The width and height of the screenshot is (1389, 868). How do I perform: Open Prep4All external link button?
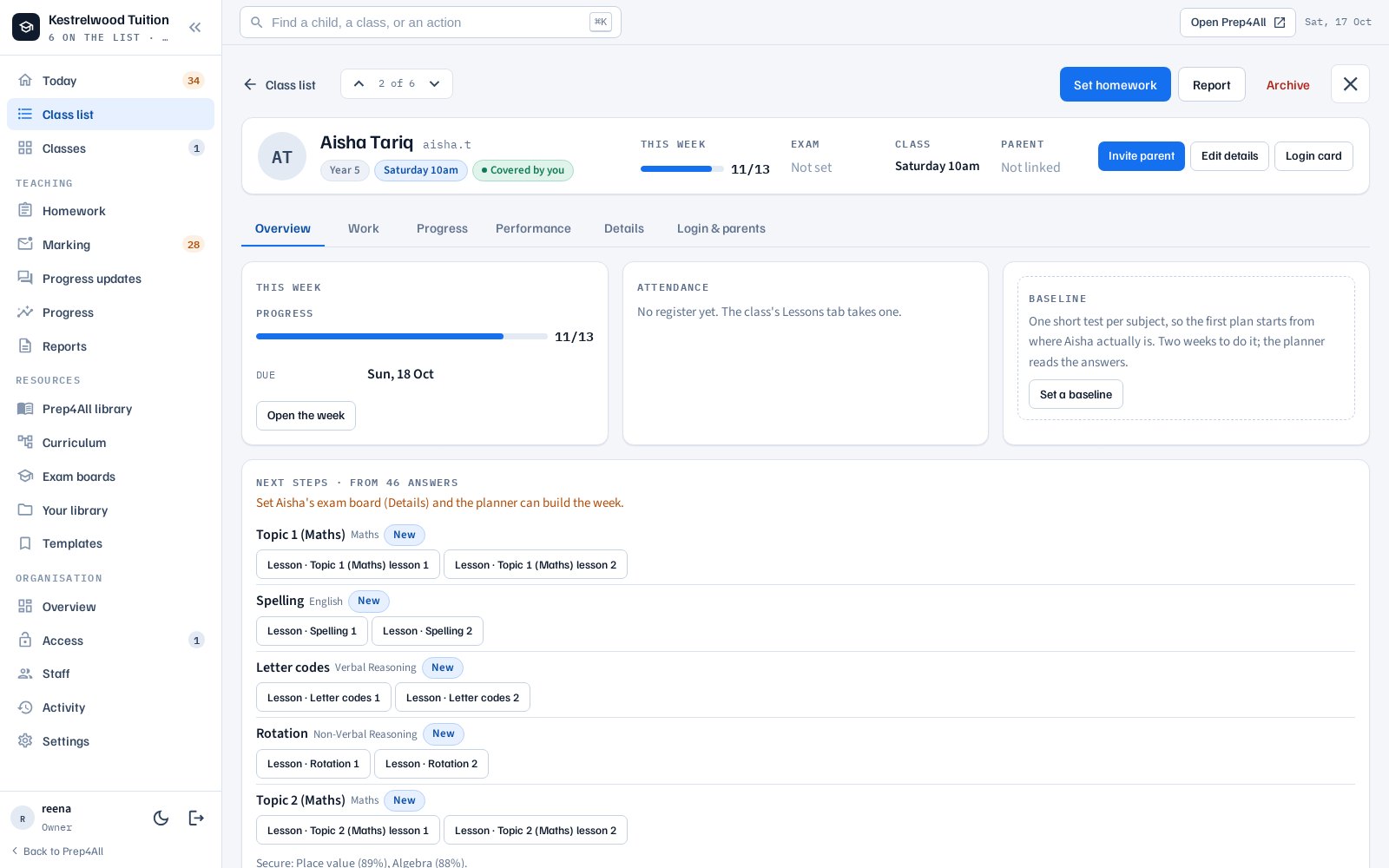coord(1237,23)
